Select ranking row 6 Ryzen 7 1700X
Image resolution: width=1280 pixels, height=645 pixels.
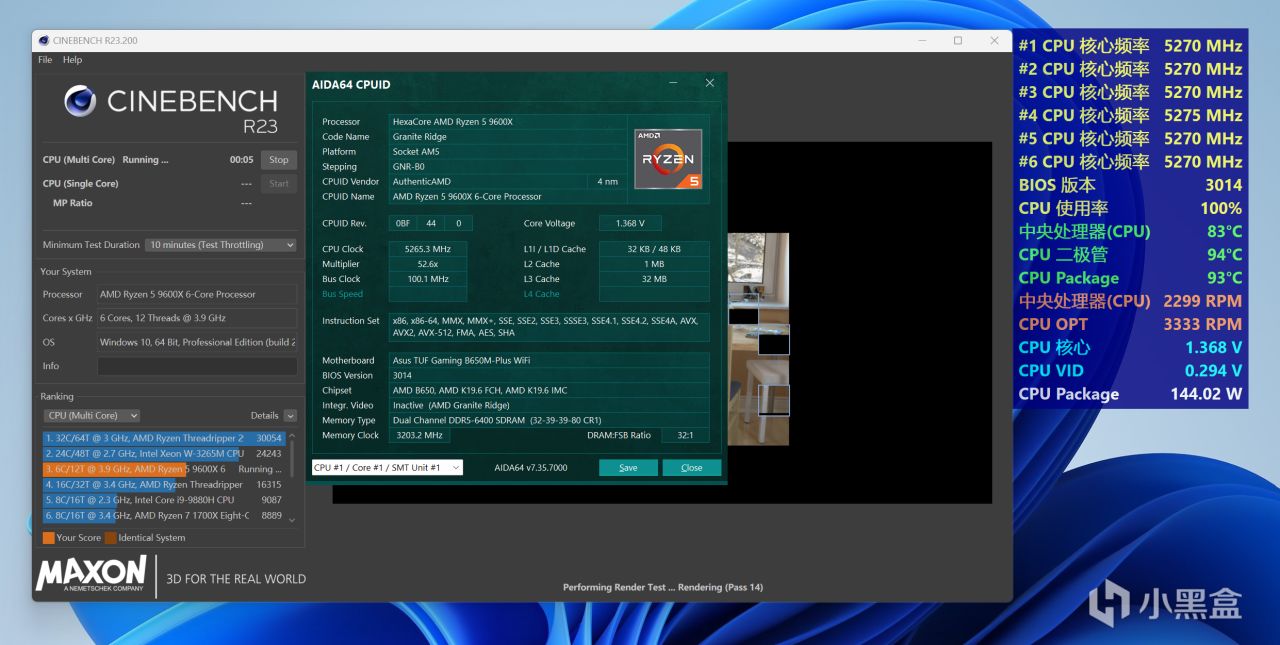click(164, 515)
